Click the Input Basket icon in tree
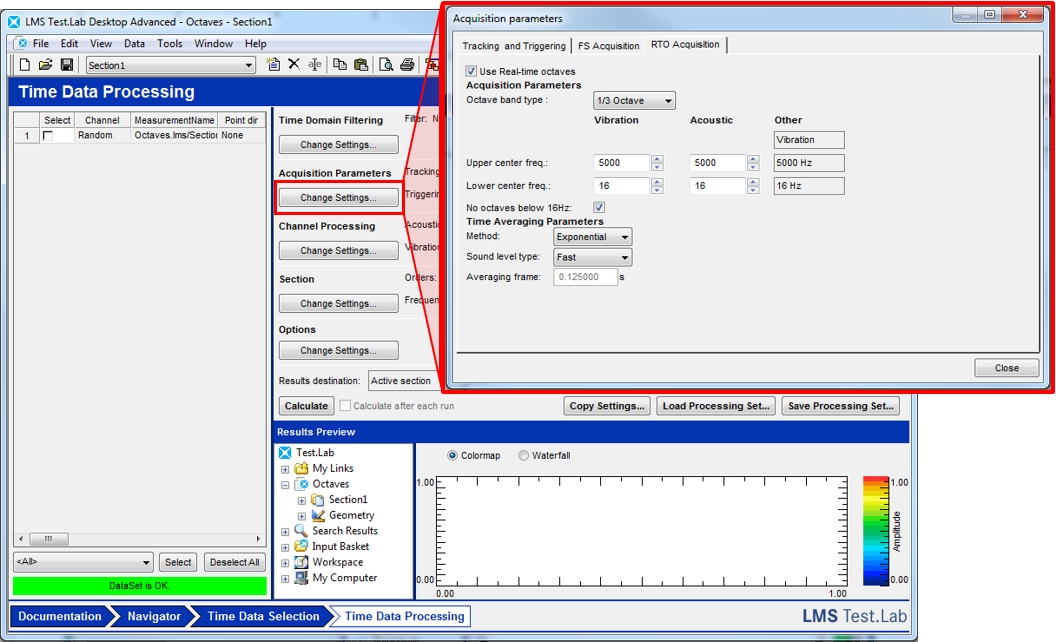 (301, 546)
